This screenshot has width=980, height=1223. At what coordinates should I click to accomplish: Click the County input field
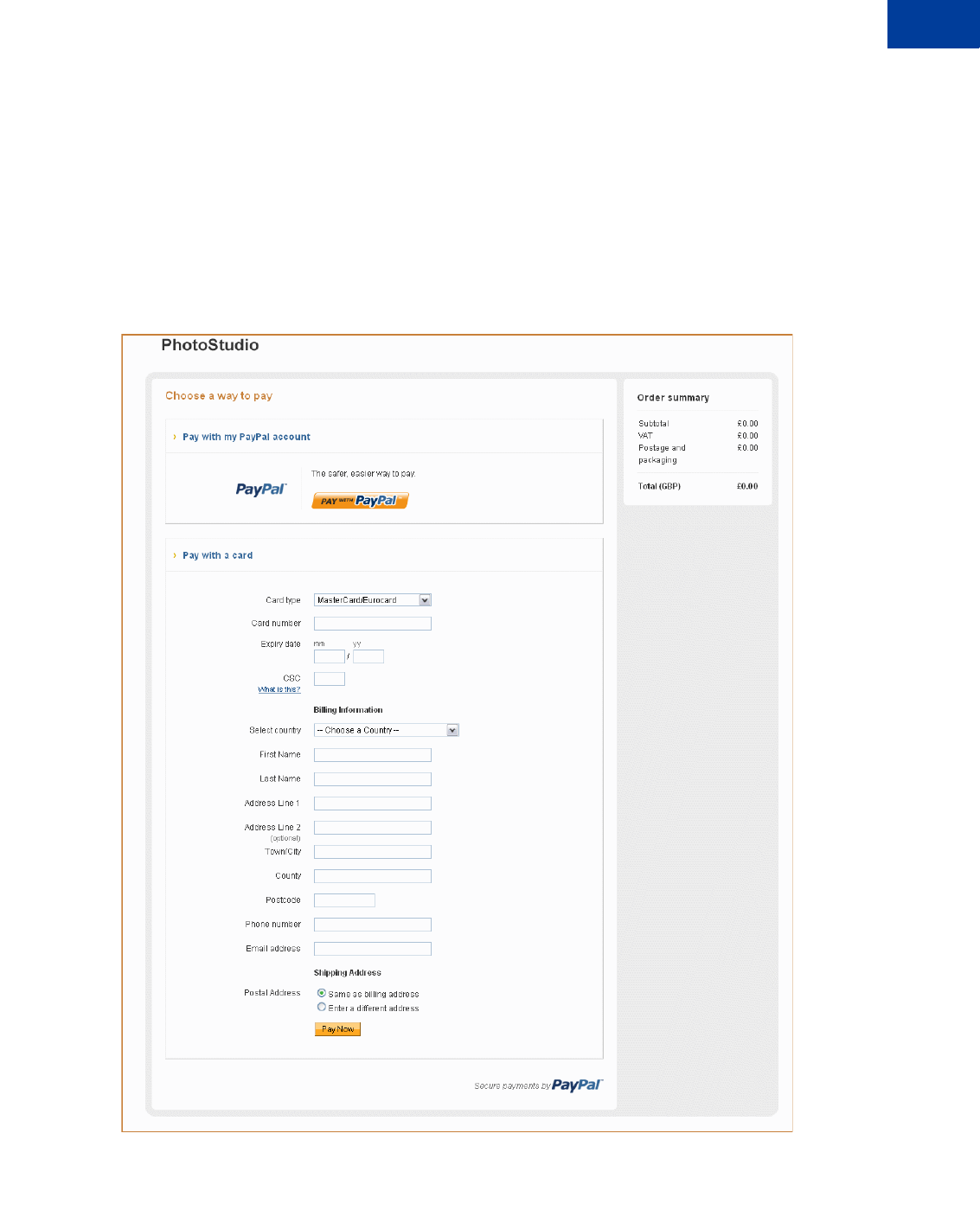click(x=373, y=876)
